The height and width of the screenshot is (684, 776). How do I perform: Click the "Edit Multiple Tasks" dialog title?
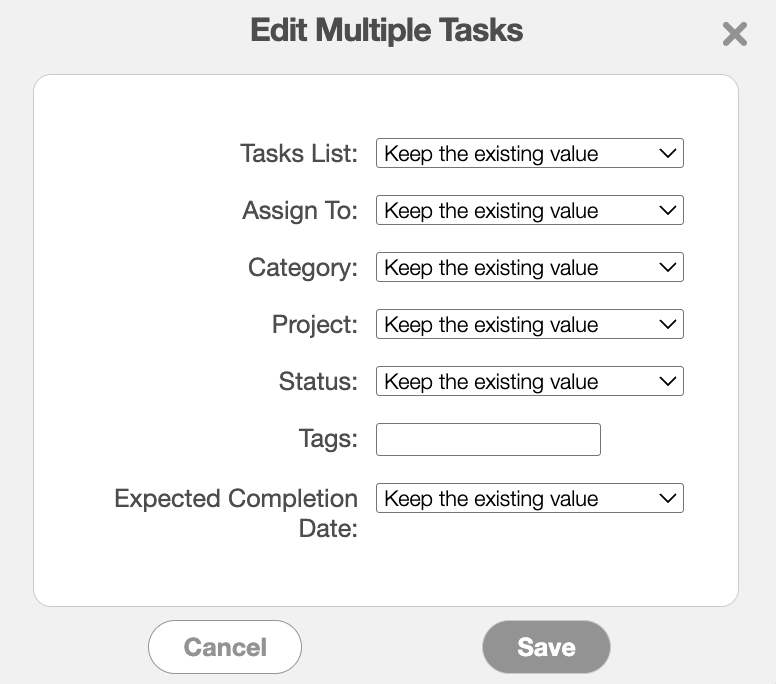[387, 30]
